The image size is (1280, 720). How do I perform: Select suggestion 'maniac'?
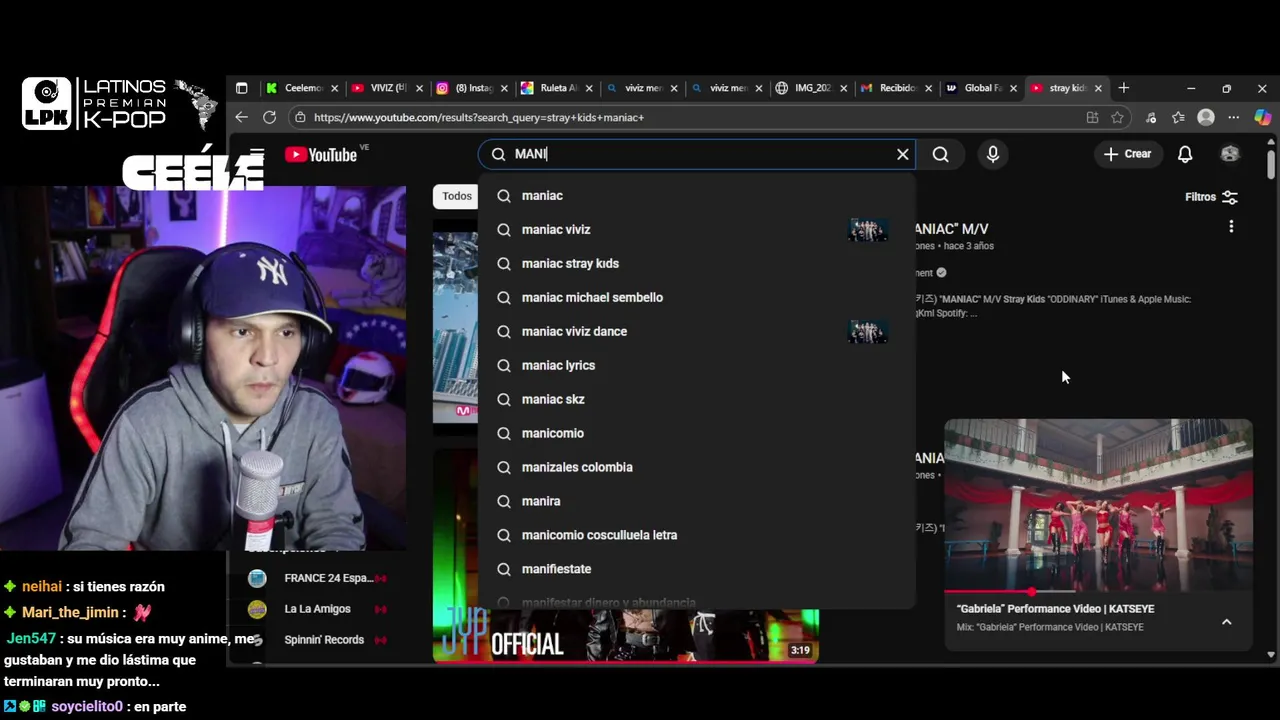click(696, 196)
